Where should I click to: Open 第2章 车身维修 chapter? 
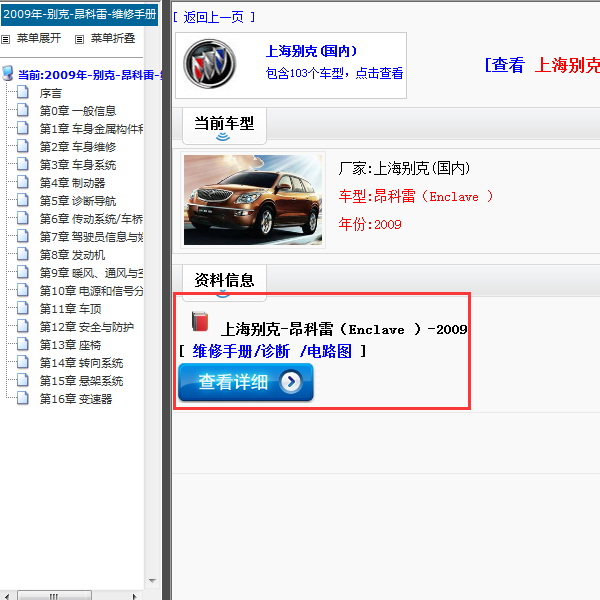pyautogui.click(x=78, y=147)
